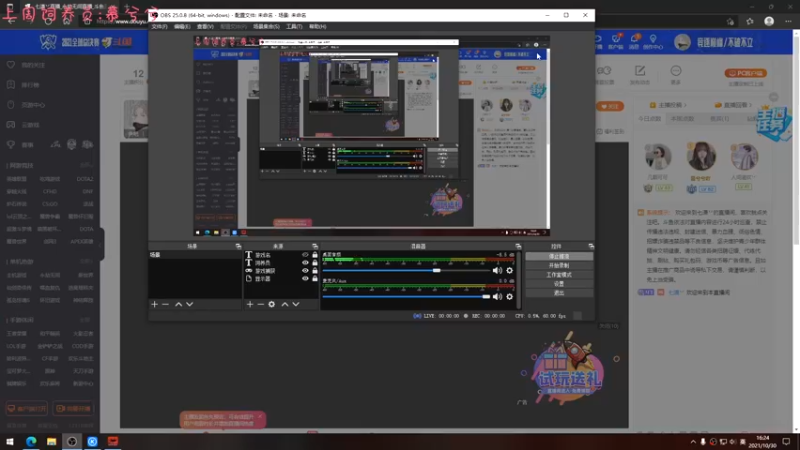Image resolution: width=800 pixels, height=450 pixels.
Task: Open the 场景集合(S) menu in OBS
Action: tap(266, 27)
